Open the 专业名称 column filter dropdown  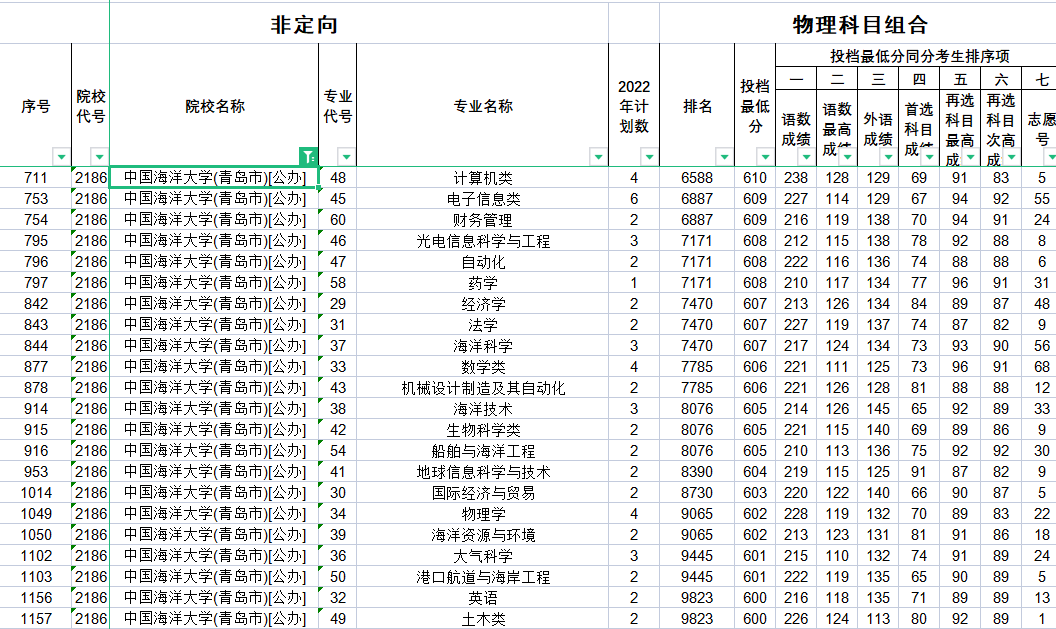pyautogui.click(x=598, y=157)
